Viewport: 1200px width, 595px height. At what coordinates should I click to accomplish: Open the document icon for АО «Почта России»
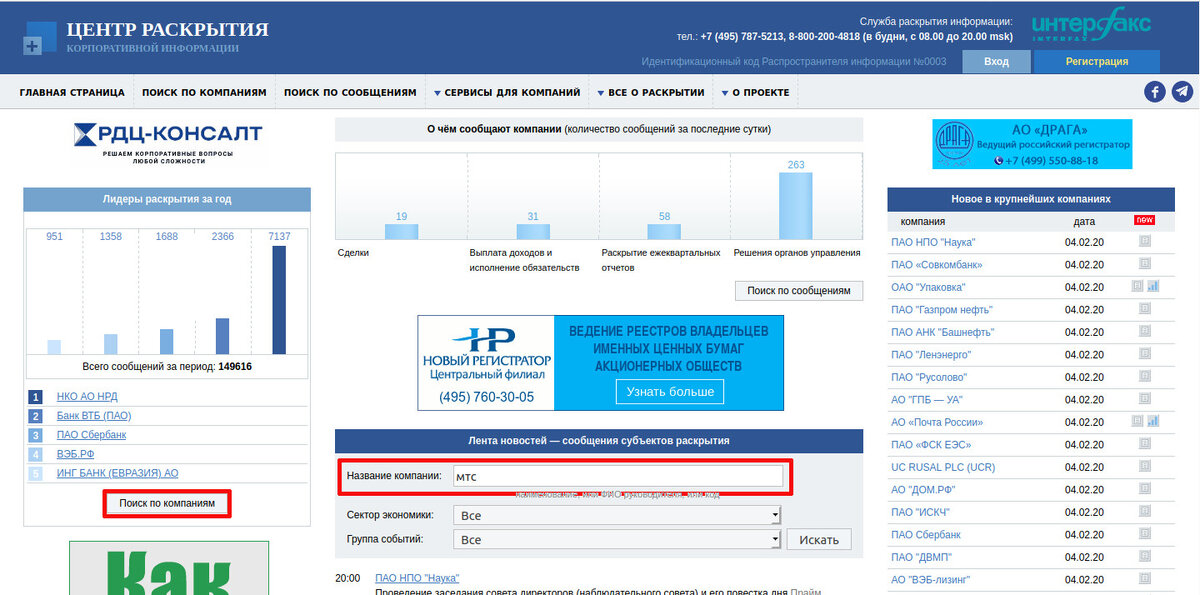(x=1138, y=421)
